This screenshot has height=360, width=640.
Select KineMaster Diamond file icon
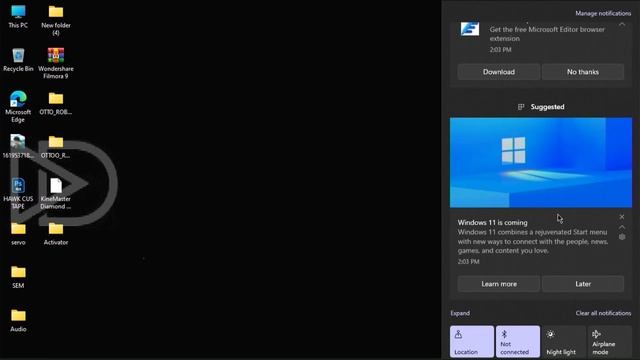pyautogui.click(x=56, y=194)
